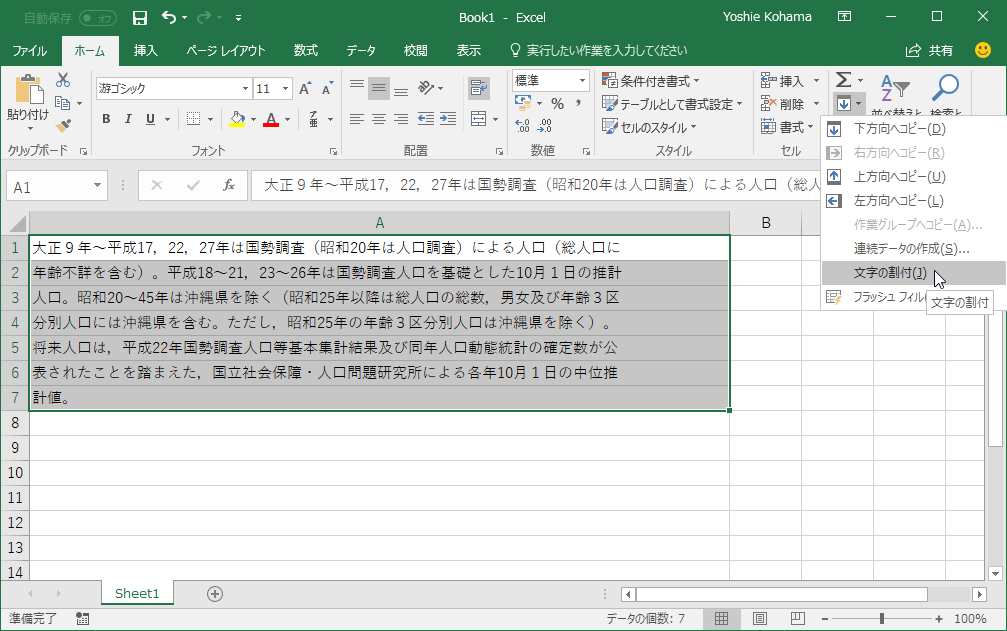
Task: Click the increase indent icon
Action: 448,119
